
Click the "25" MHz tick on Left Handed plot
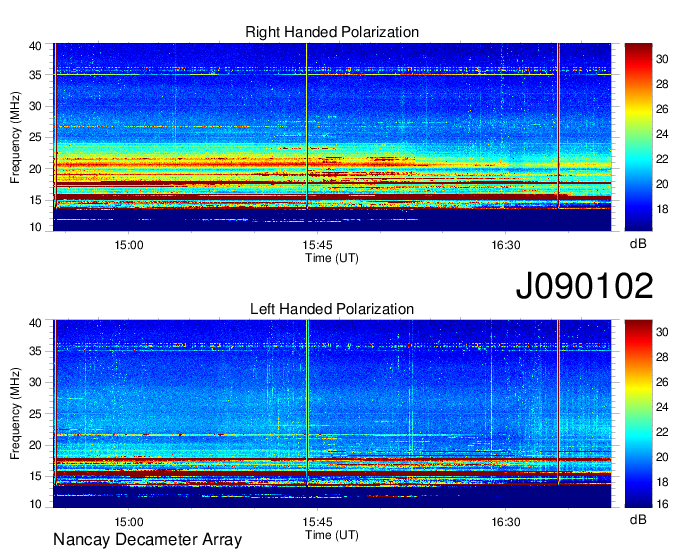(x=35, y=414)
